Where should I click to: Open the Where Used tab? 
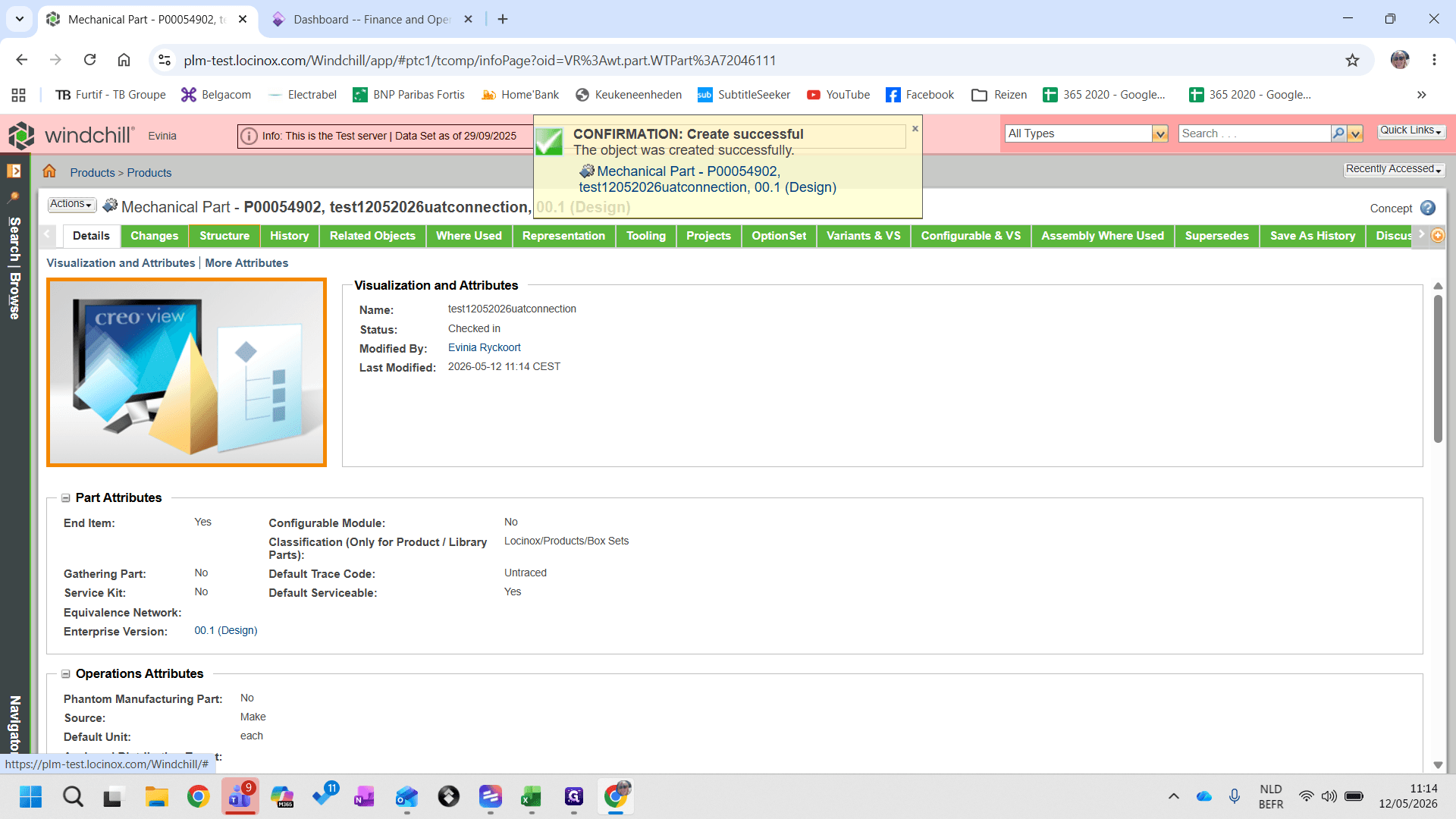(x=469, y=236)
